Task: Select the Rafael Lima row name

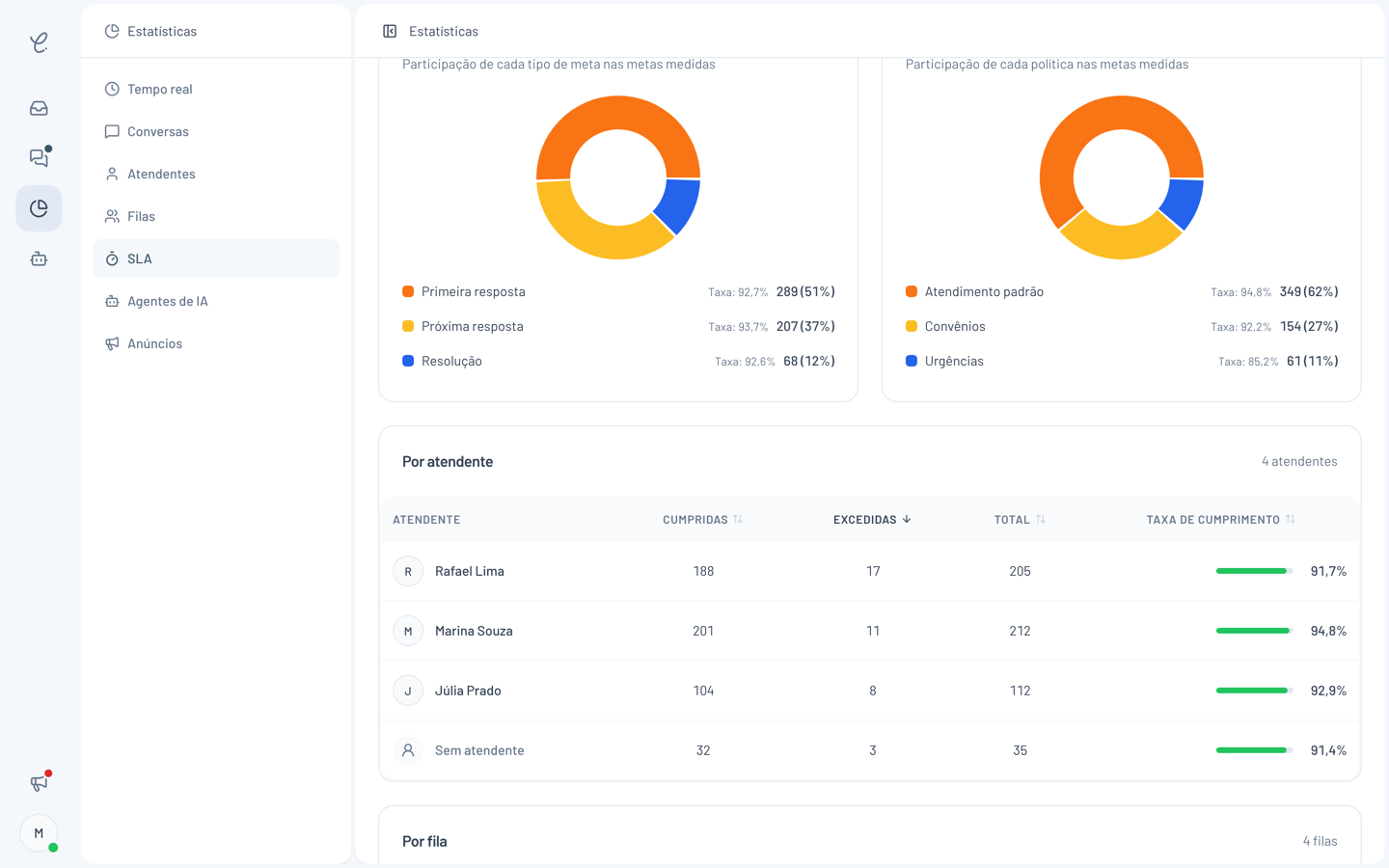Action: click(x=470, y=571)
